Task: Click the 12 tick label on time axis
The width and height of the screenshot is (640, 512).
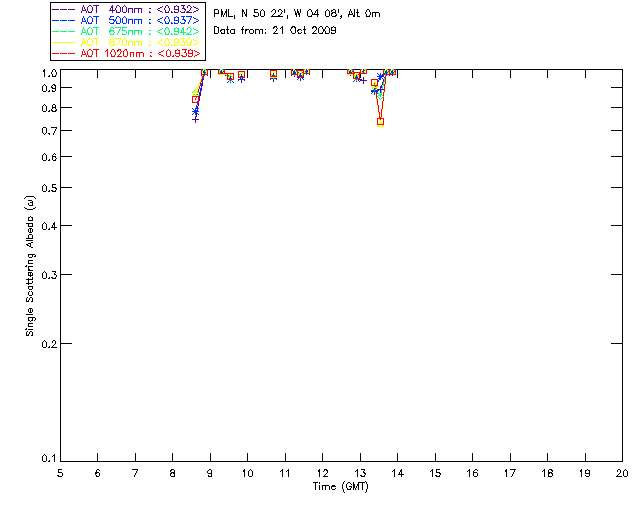Action: coord(322,473)
